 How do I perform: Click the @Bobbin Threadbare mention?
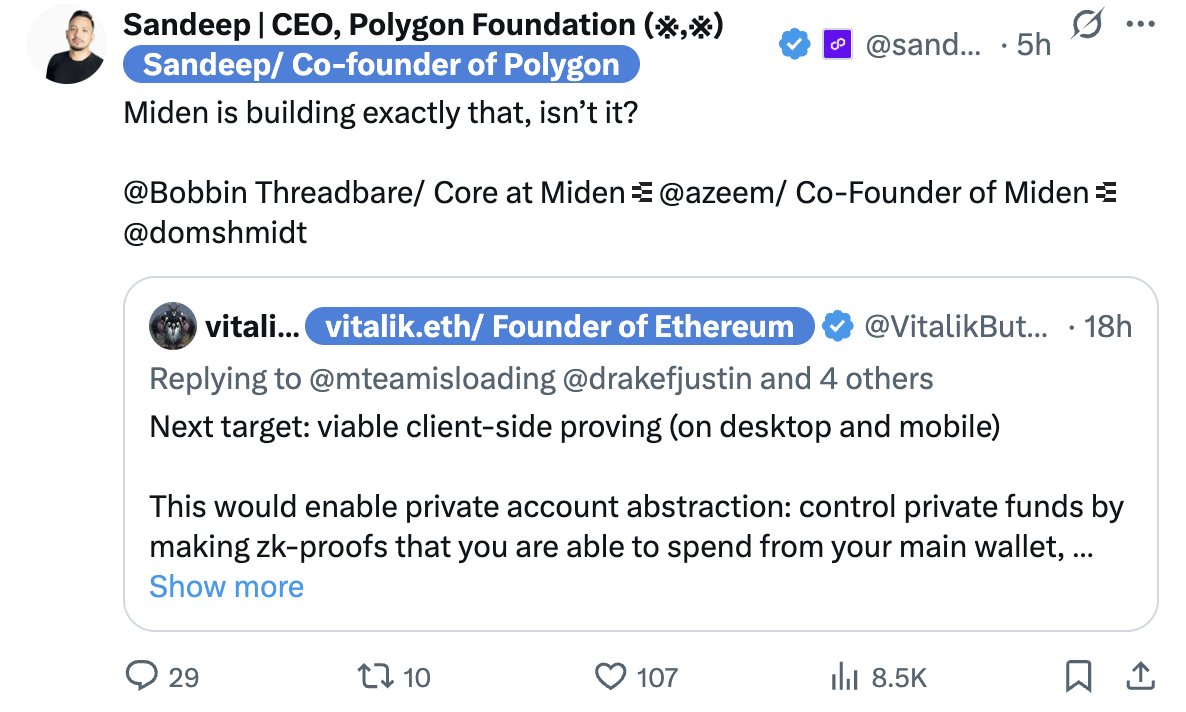pos(372,191)
